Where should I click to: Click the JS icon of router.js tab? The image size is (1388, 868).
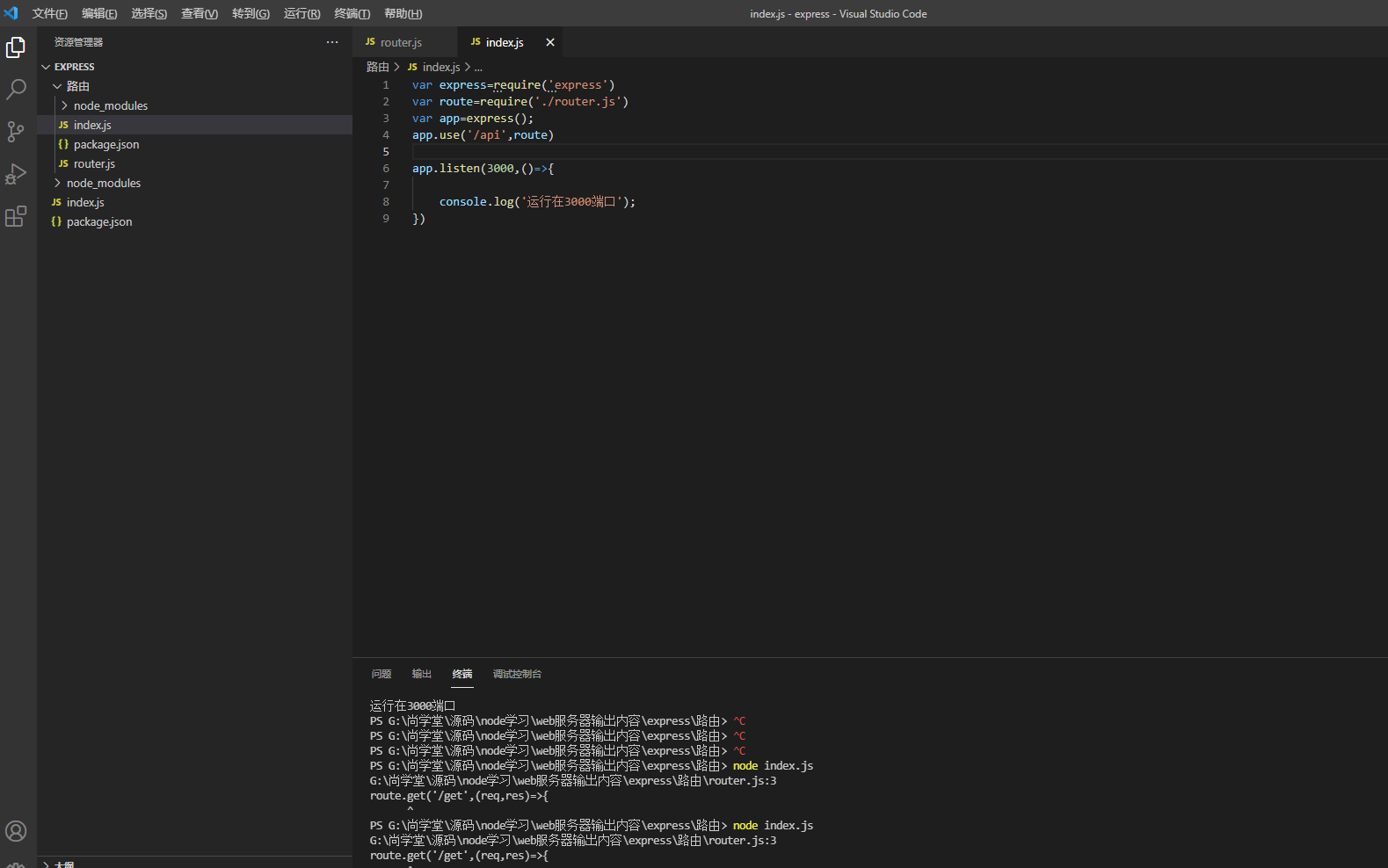tap(370, 42)
